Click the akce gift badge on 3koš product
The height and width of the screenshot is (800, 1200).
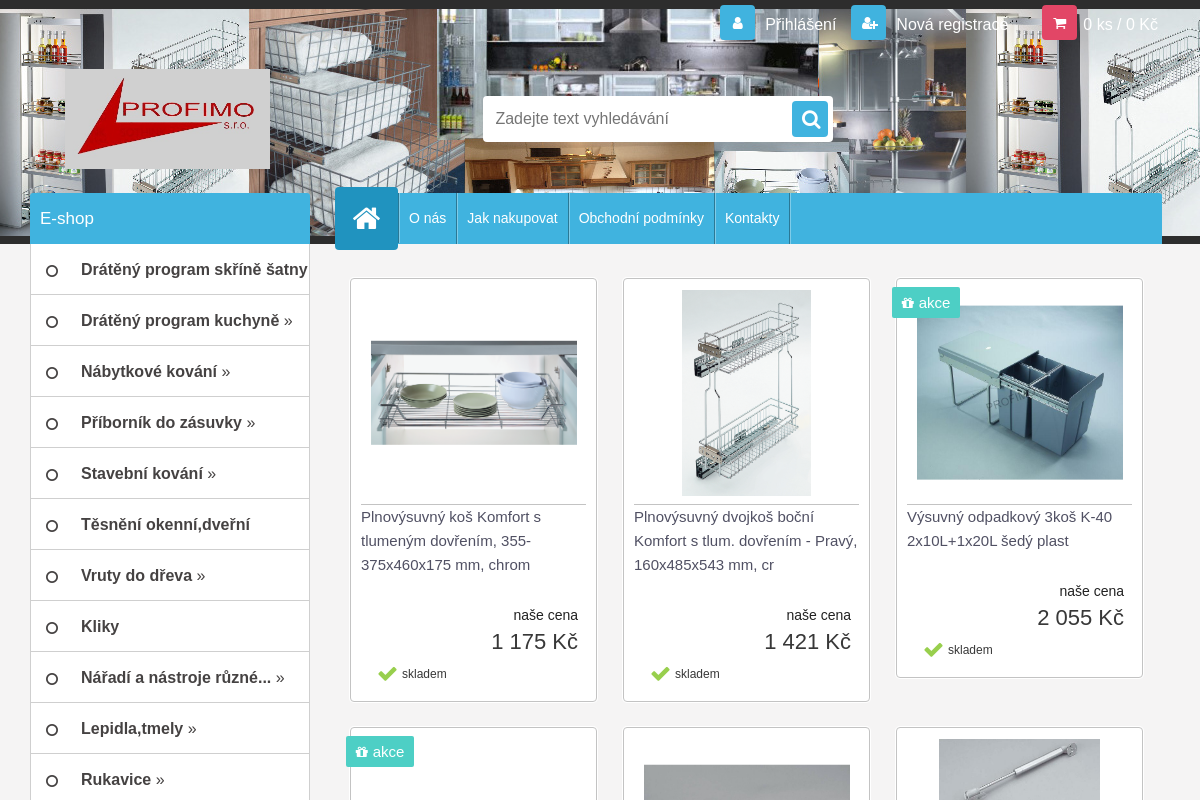[x=925, y=303]
